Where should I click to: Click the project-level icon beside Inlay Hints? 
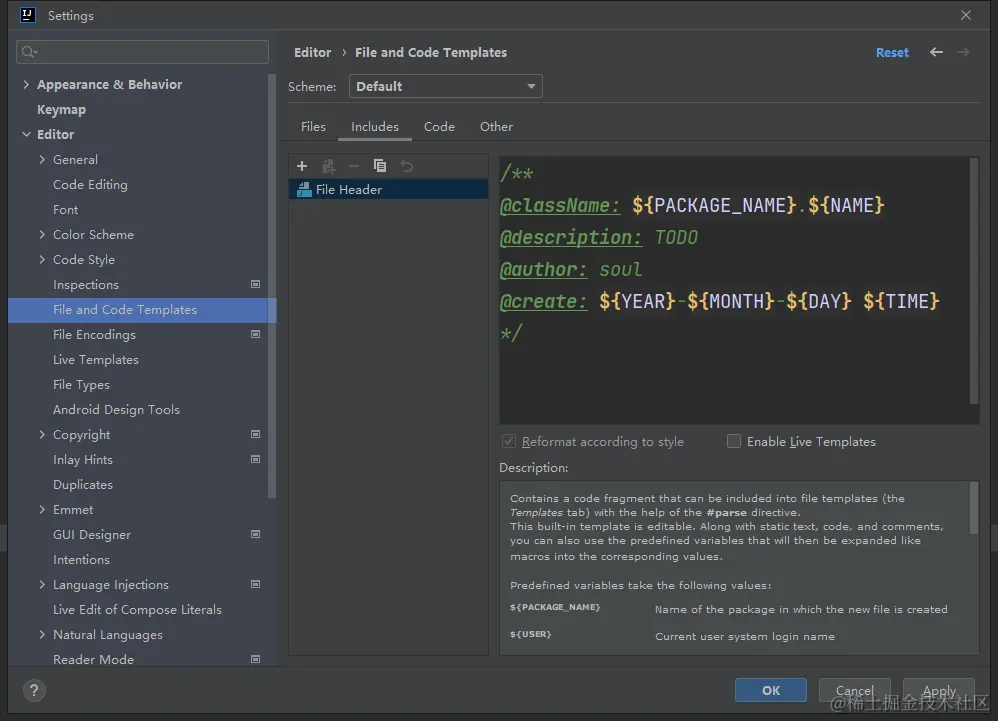tap(255, 459)
